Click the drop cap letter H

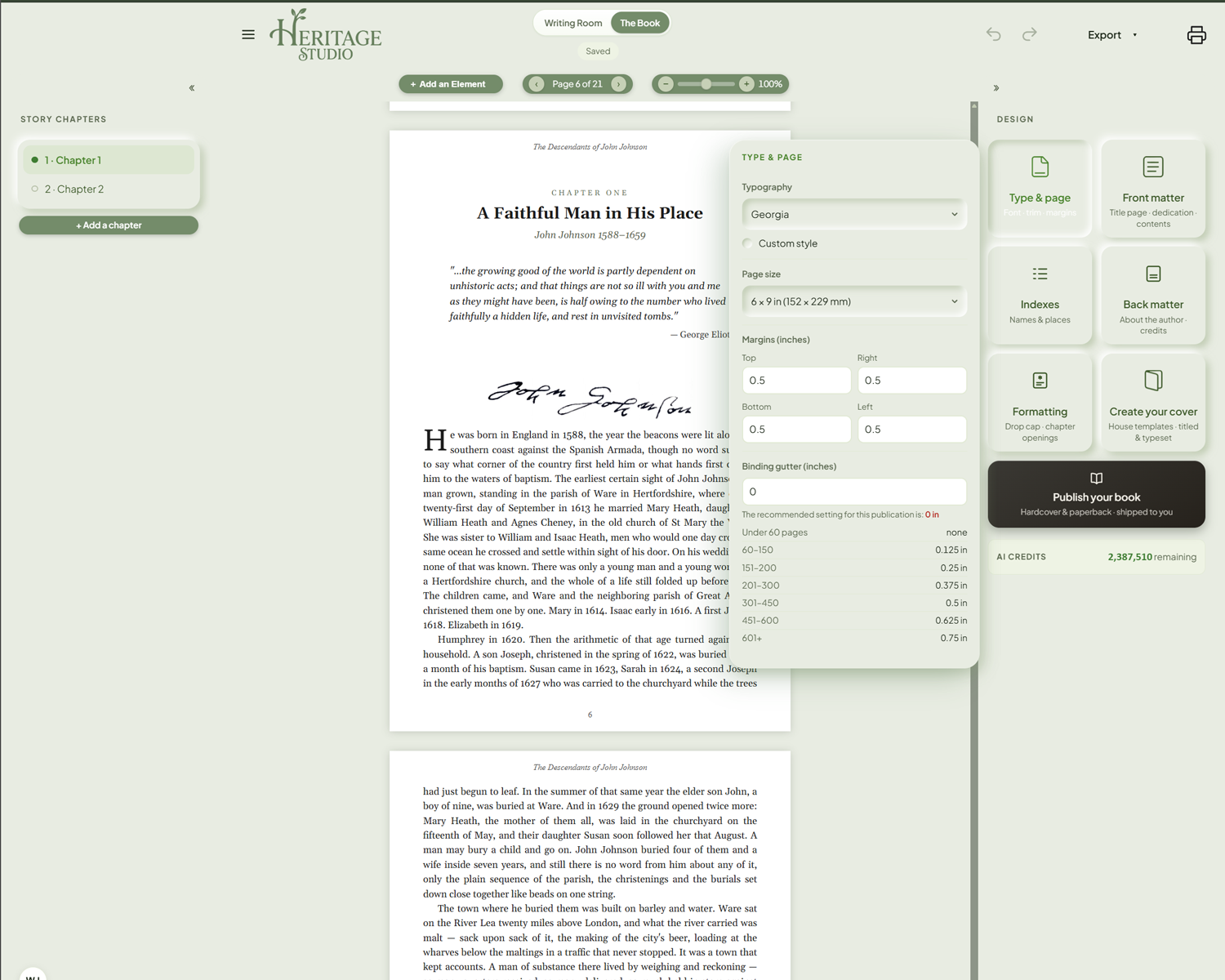(434, 441)
